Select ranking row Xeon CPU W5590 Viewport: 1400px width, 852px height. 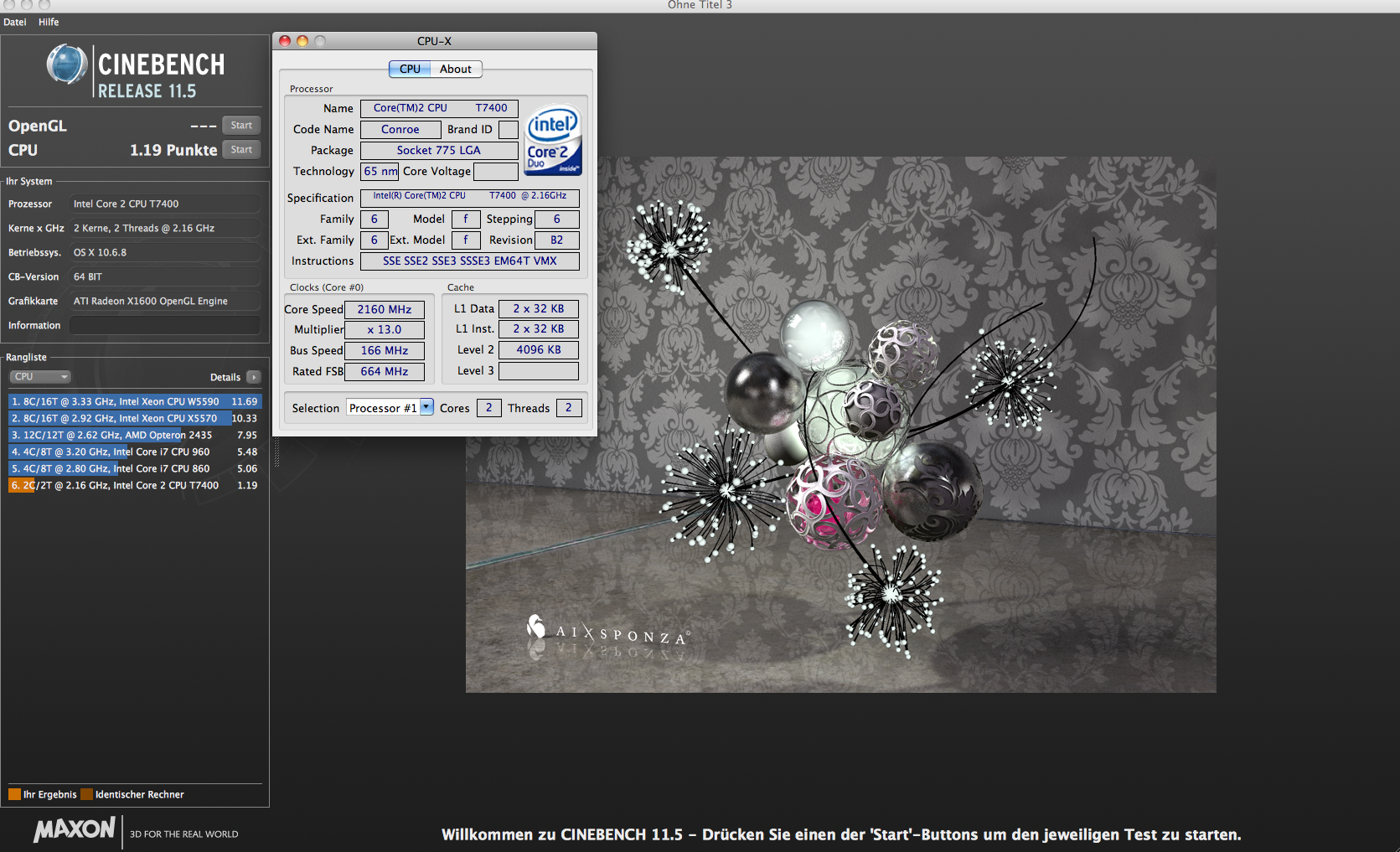coord(135,401)
